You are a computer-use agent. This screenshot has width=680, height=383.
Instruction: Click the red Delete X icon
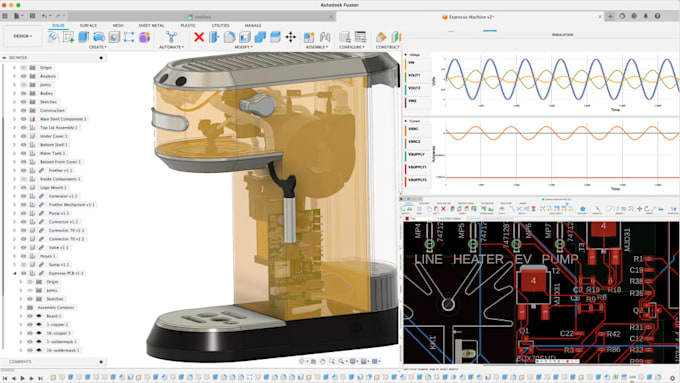click(x=199, y=37)
